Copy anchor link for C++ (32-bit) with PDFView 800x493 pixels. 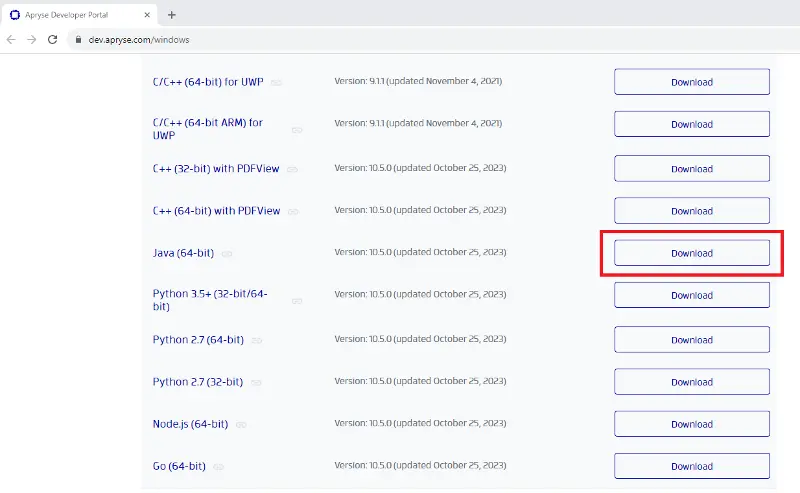[292, 169]
